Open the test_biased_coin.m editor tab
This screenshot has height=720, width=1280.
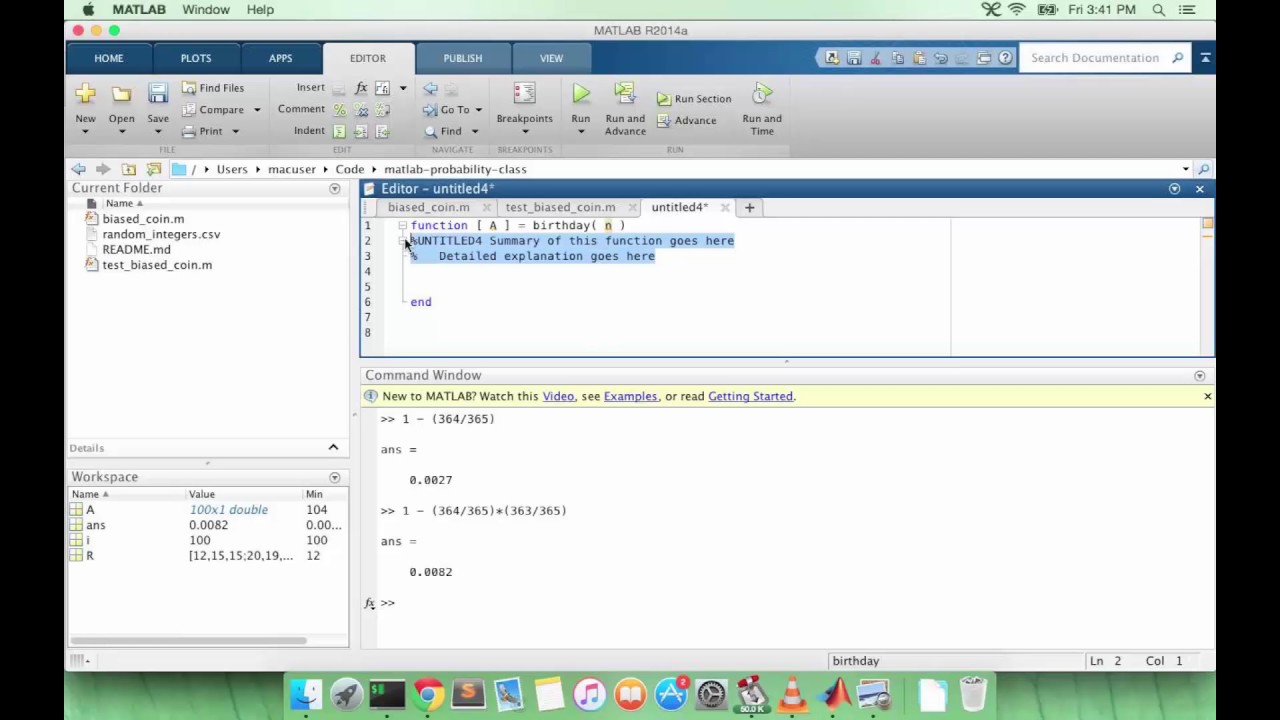[x=560, y=207]
